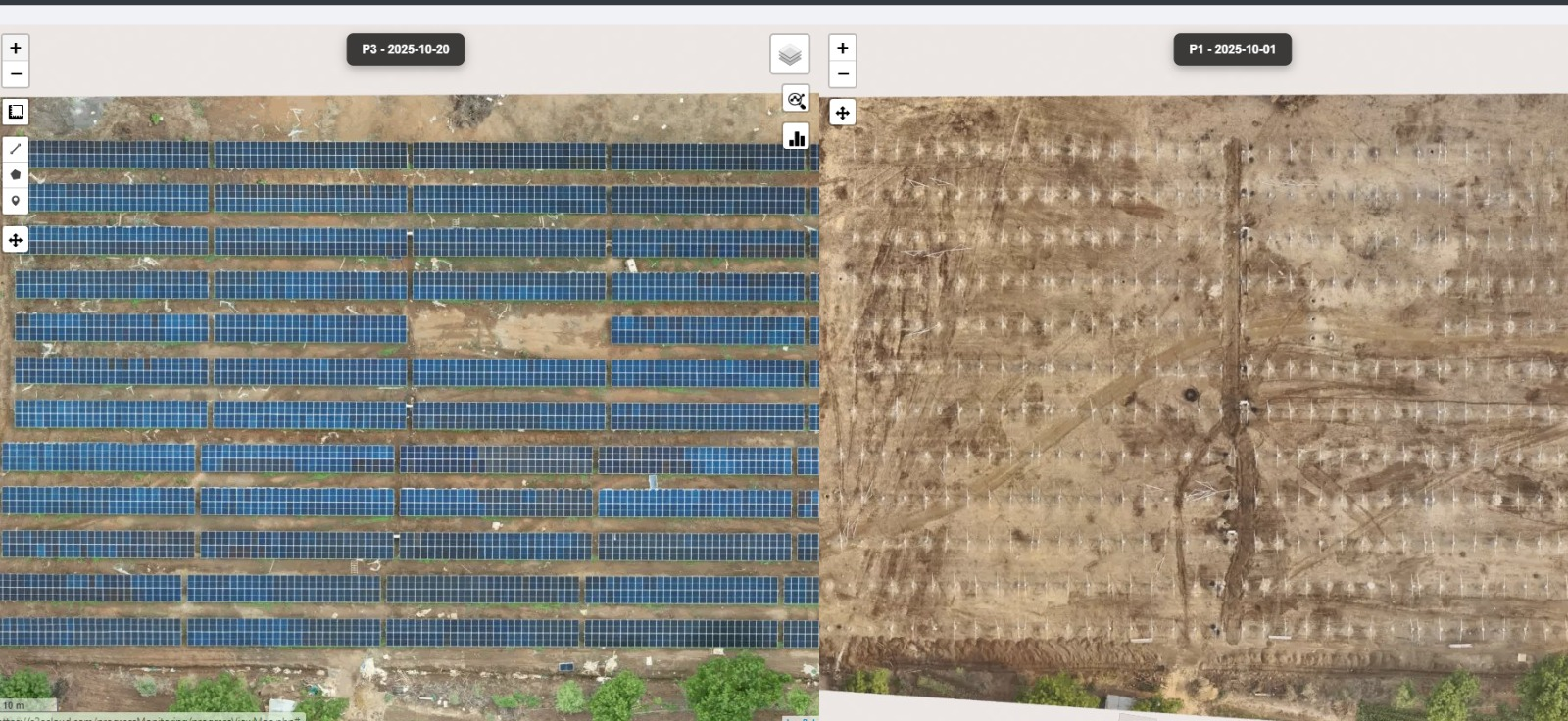Activate the left map move tool
Viewport: 1568px width, 721px height.
[16, 240]
